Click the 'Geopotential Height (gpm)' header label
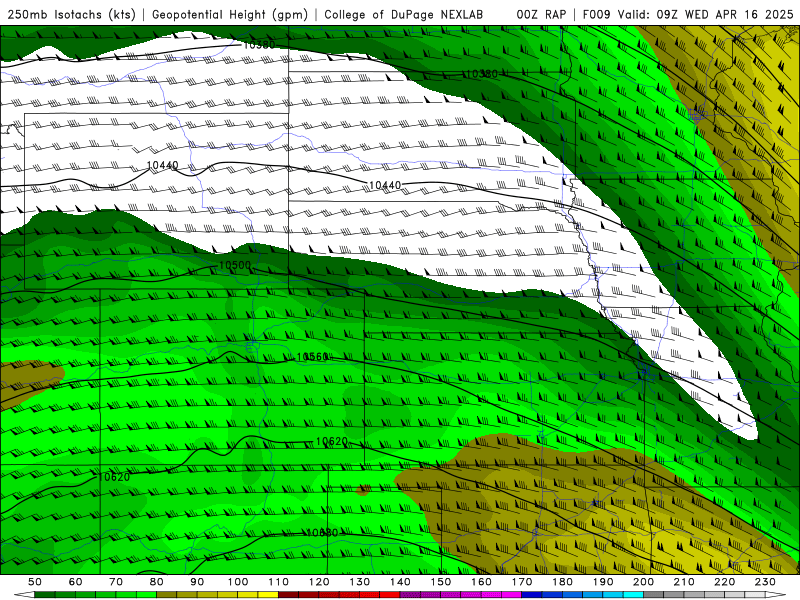Viewport: 800px width, 600px height. (x=230, y=15)
